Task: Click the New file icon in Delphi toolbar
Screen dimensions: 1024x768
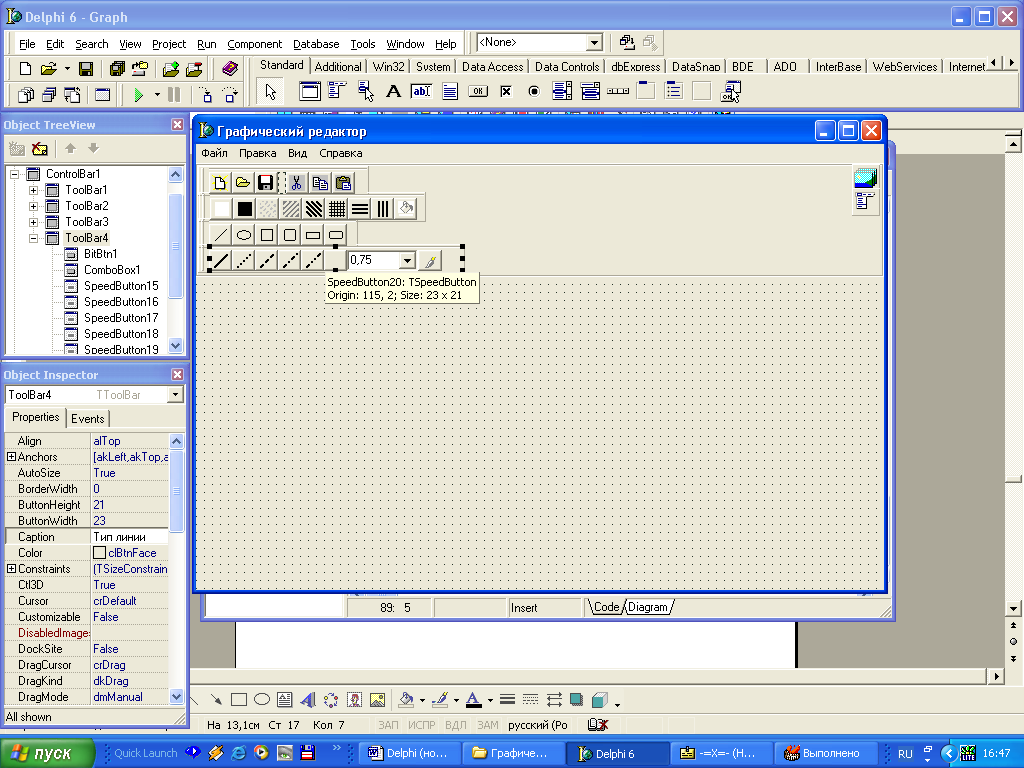Action: coord(25,69)
